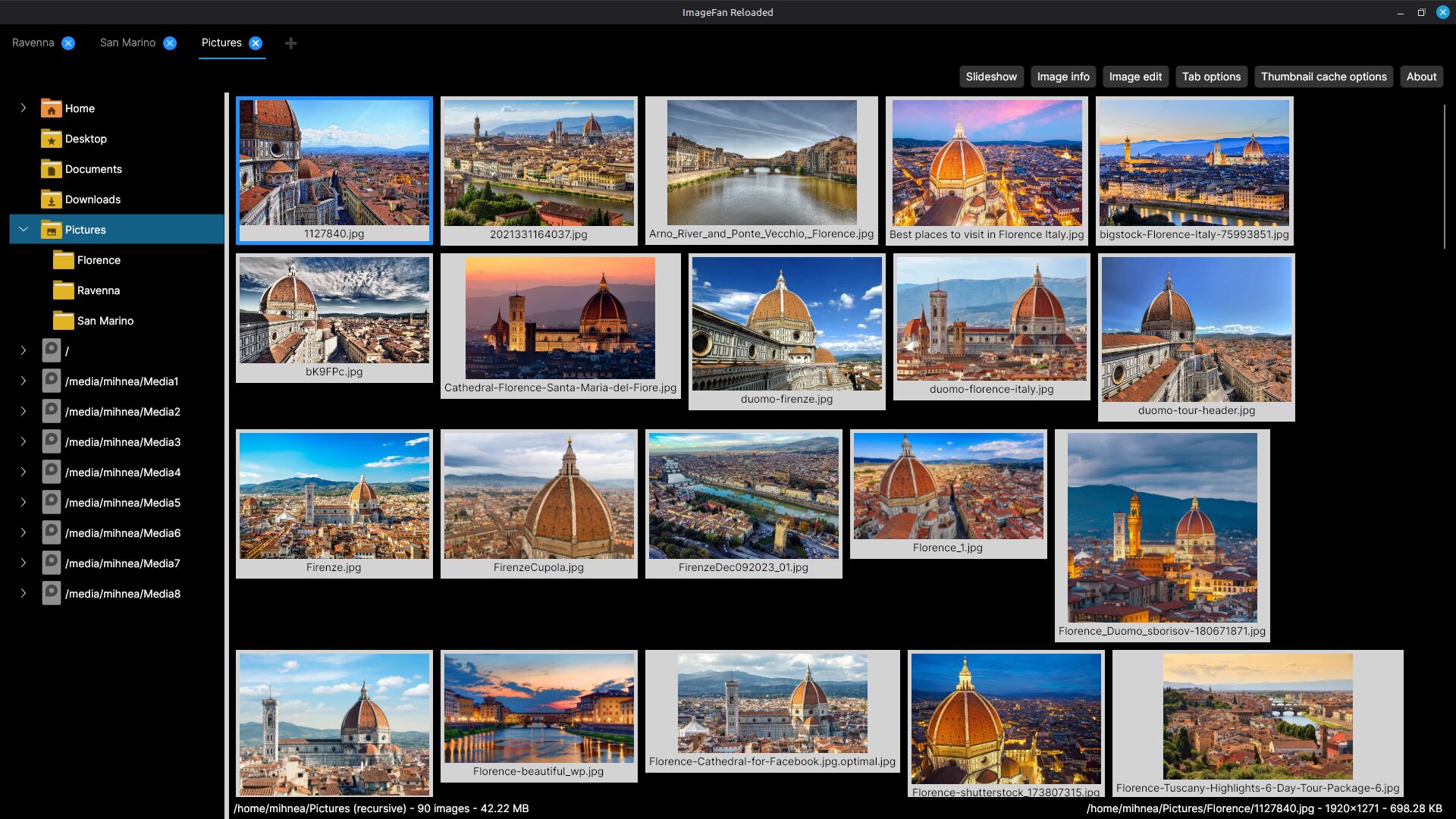This screenshot has width=1456, height=819.
Task: Close the San Marino tab using its X
Action: point(170,43)
